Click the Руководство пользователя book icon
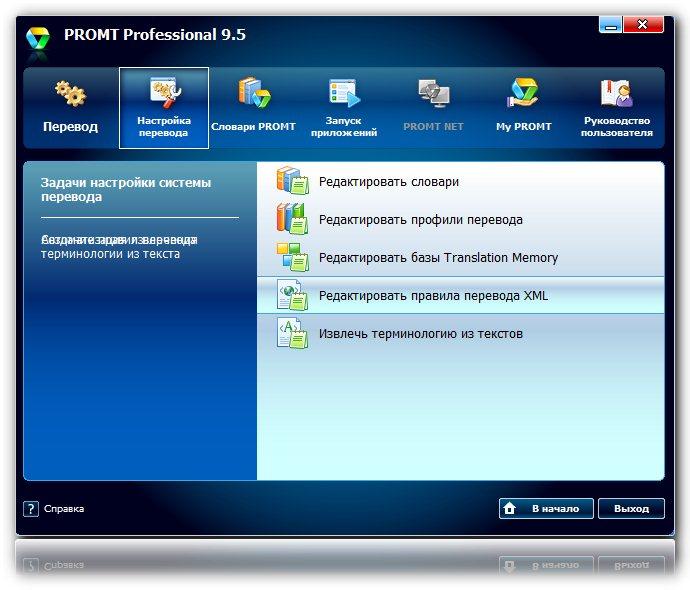Image resolution: width=690 pixels, height=590 pixels. [x=616, y=94]
